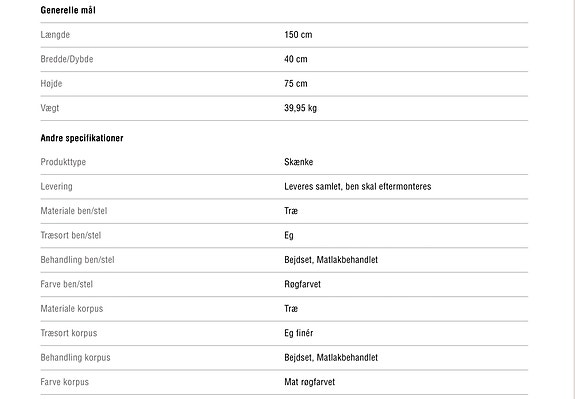Image resolution: width=575 pixels, height=399 pixels.
Task: Click the 40 cm depth value
Action: pyautogui.click(x=296, y=59)
